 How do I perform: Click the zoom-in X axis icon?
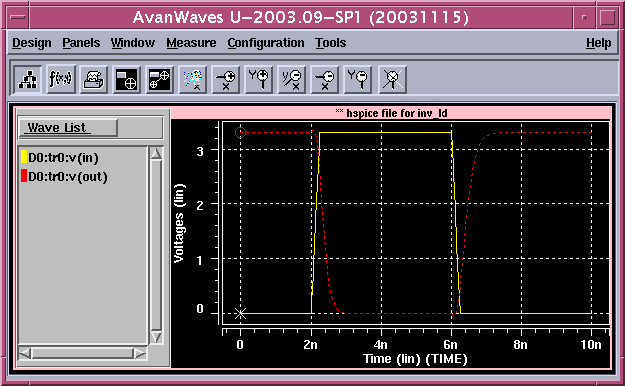[x=226, y=79]
